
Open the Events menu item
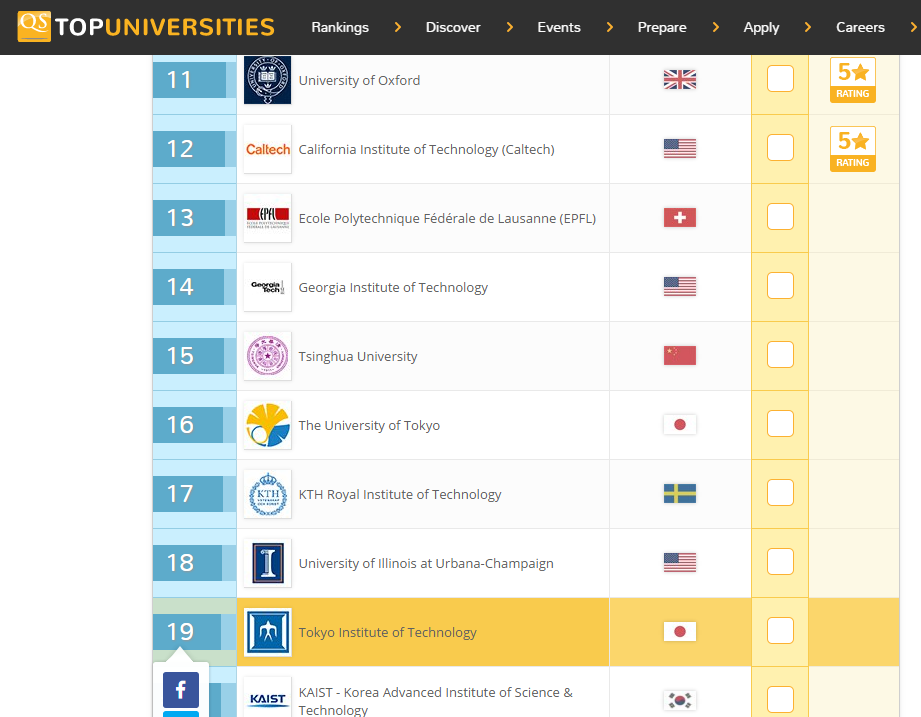[558, 27]
